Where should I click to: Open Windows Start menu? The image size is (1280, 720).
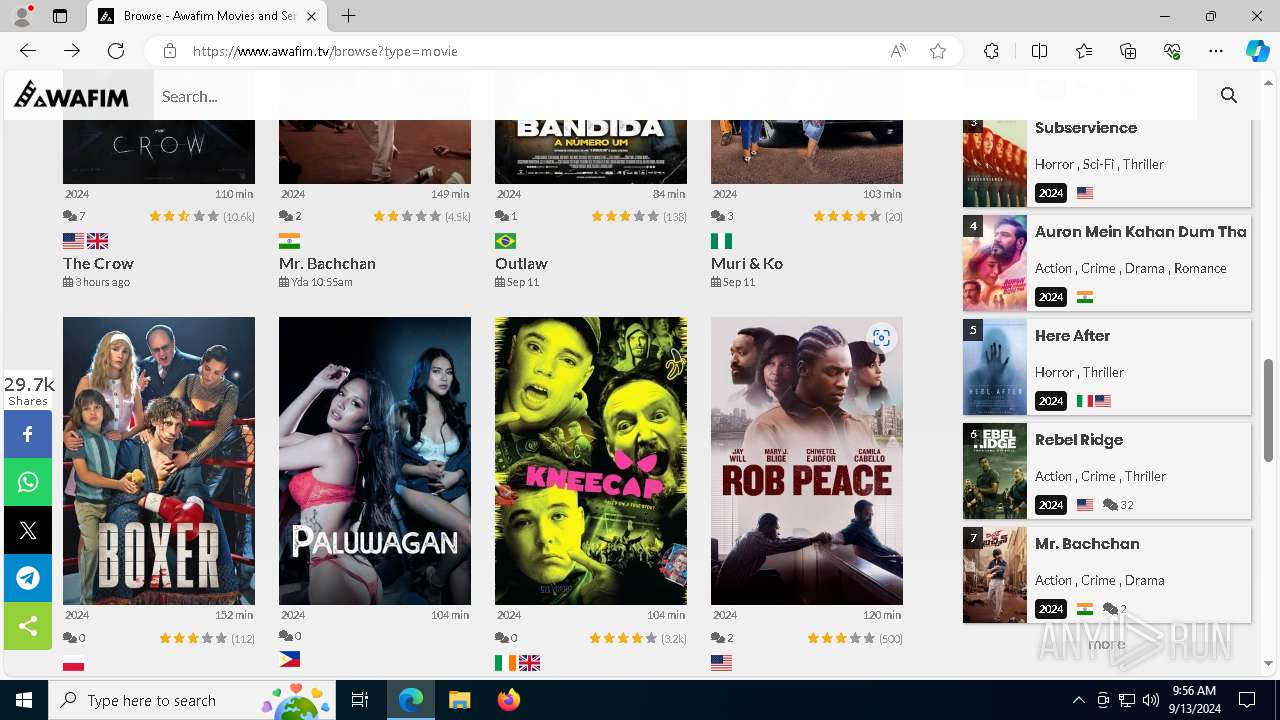[24, 700]
